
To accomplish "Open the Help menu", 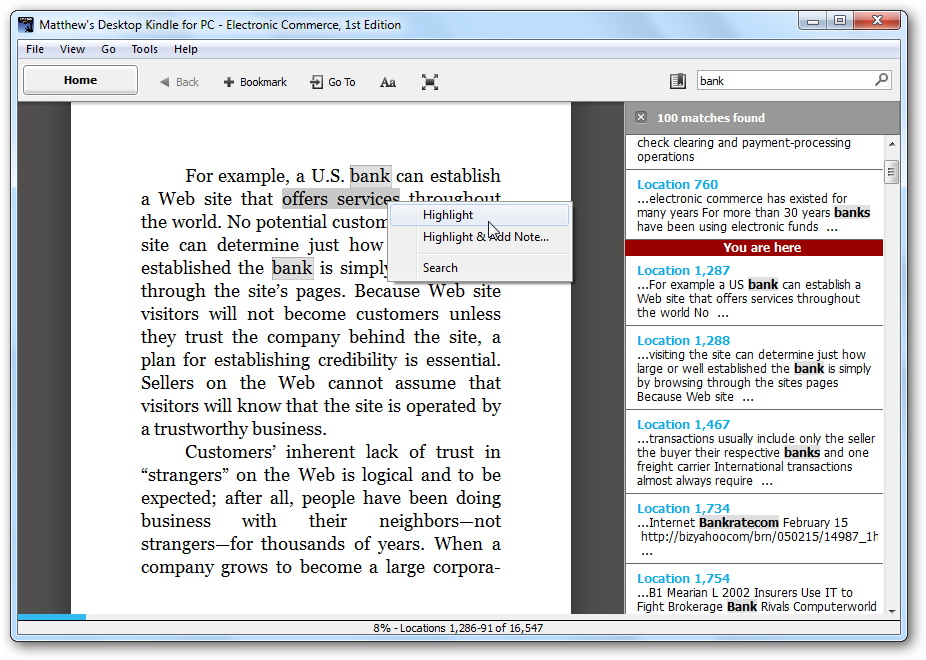I will click(x=185, y=49).
